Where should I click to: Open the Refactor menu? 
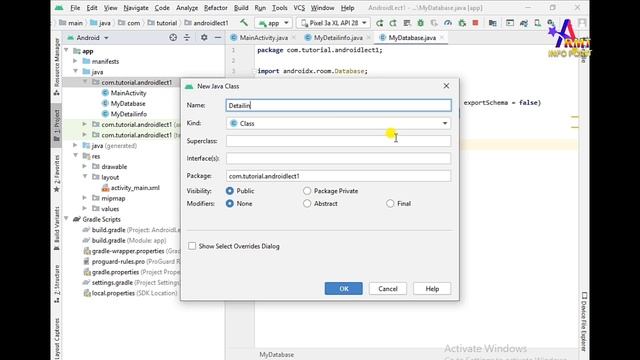[216, 8]
